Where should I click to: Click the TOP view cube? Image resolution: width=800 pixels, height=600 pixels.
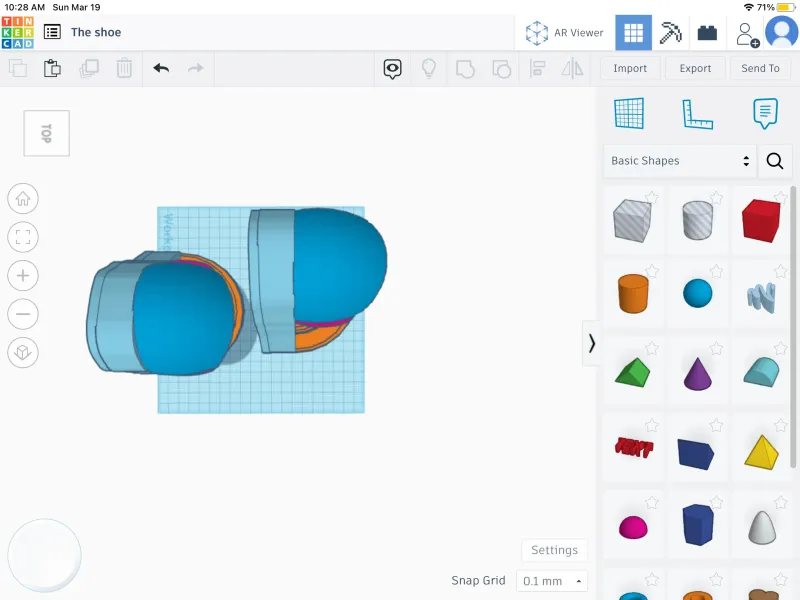[46, 133]
